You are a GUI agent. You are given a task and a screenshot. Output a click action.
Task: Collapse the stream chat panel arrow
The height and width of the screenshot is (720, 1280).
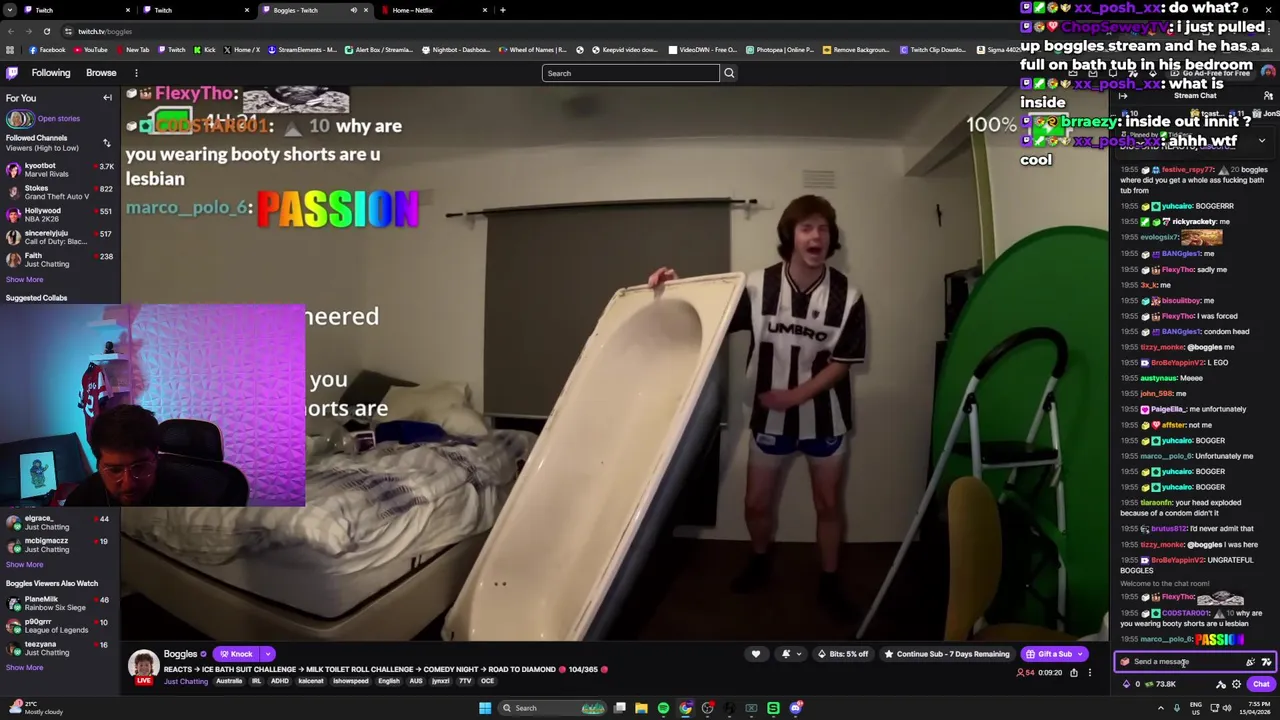(1123, 96)
